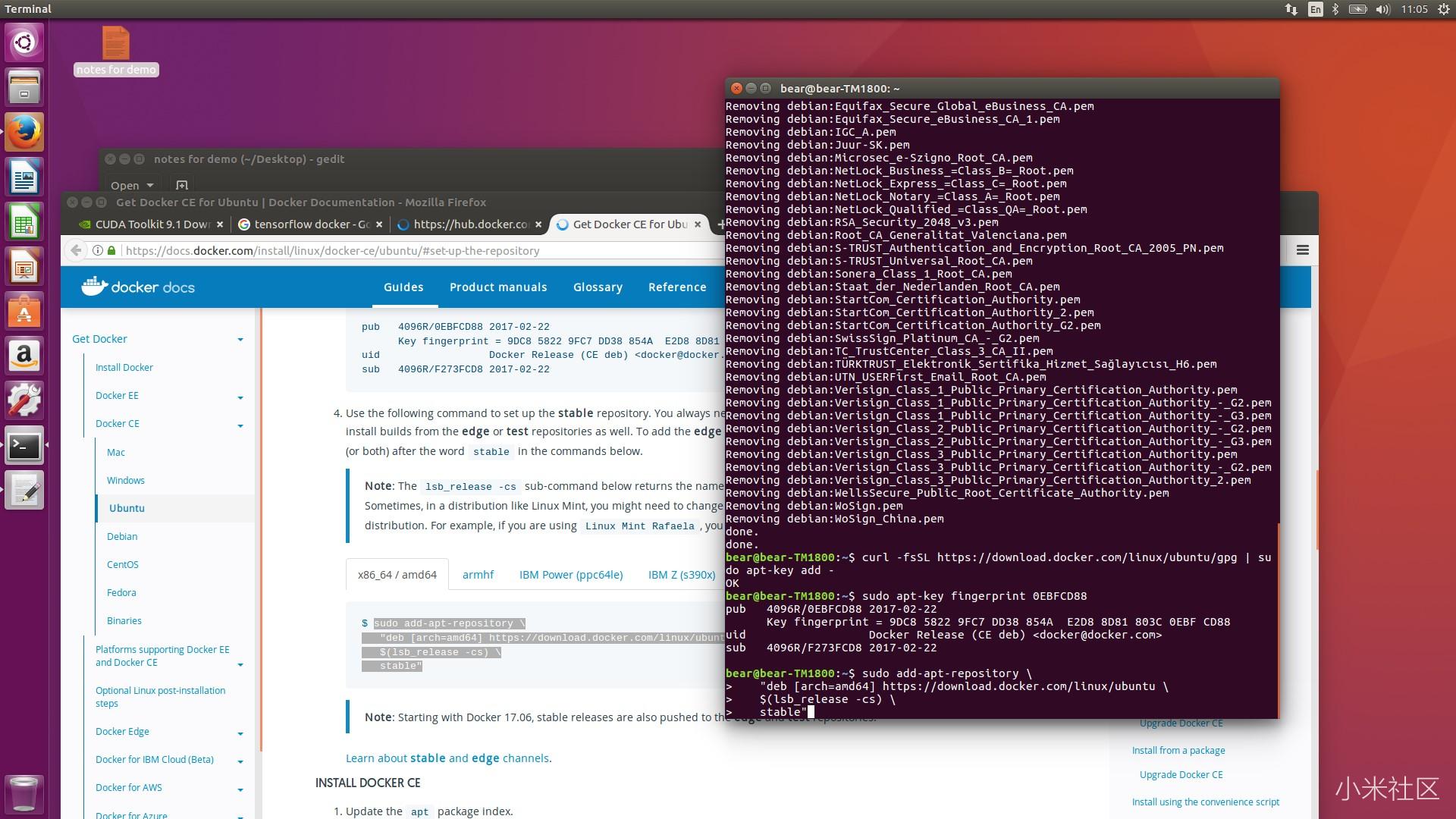The width and height of the screenshot is (1456, 819).
Task: Launch Firefox from the dock
Action: point(24,132)
